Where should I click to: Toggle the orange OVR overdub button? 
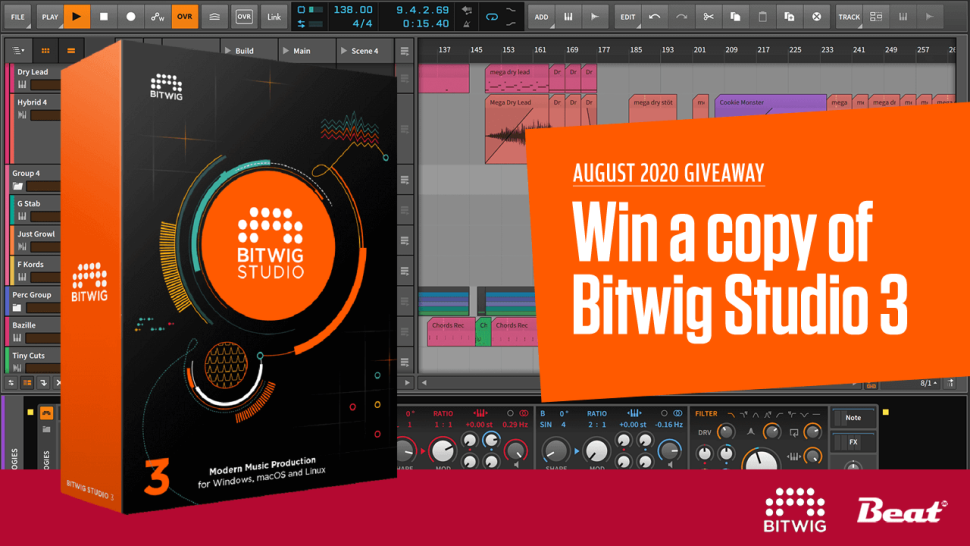click(x=185, y=17)
